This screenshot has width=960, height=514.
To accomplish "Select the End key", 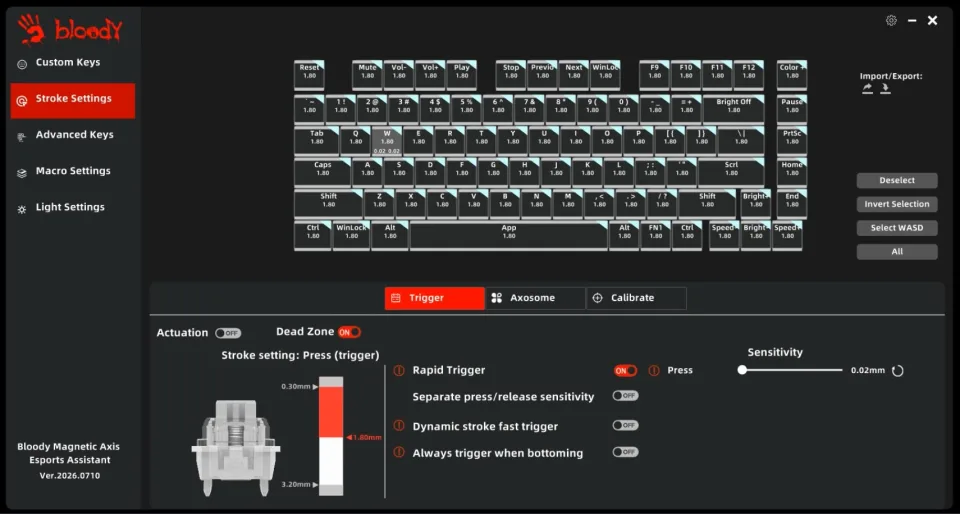I will pos(792,204).
